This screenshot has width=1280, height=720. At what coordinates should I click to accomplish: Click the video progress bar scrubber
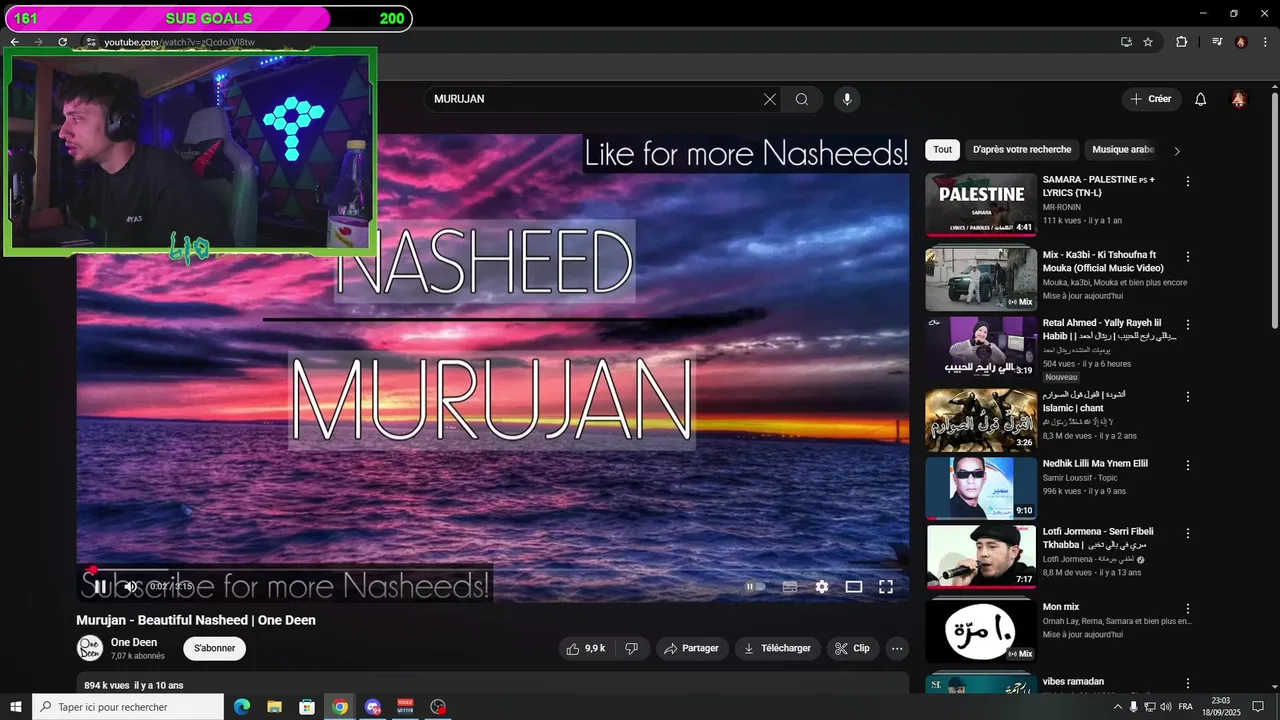click(92, 570)
